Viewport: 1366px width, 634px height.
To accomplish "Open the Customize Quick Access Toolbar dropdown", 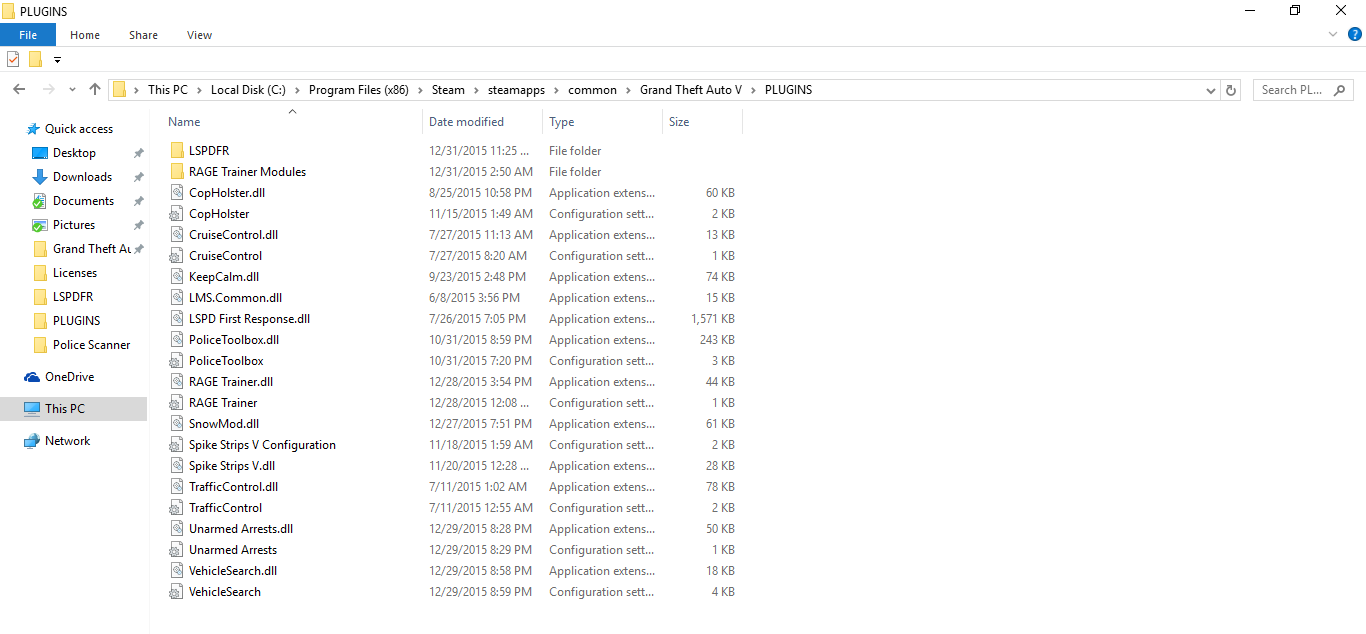I will pyautogui.click(x=57, y=60).
